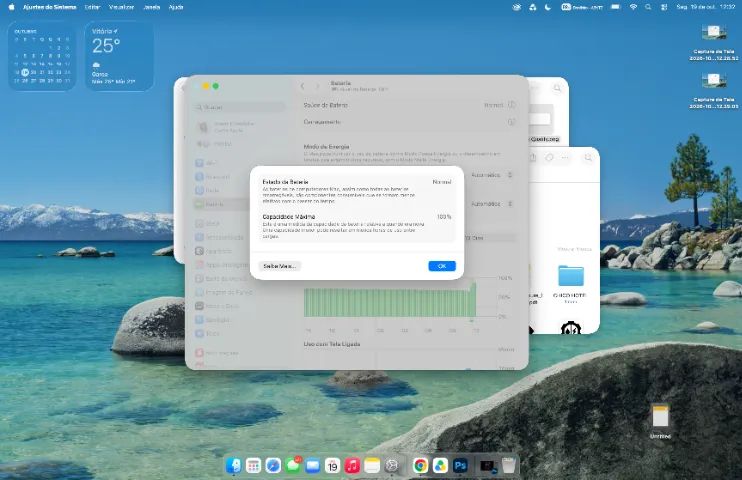The height and width of the screenshot is (480, 742).
Task: Open the BR keyboard input source menu
Action: [x=582, y=7]
